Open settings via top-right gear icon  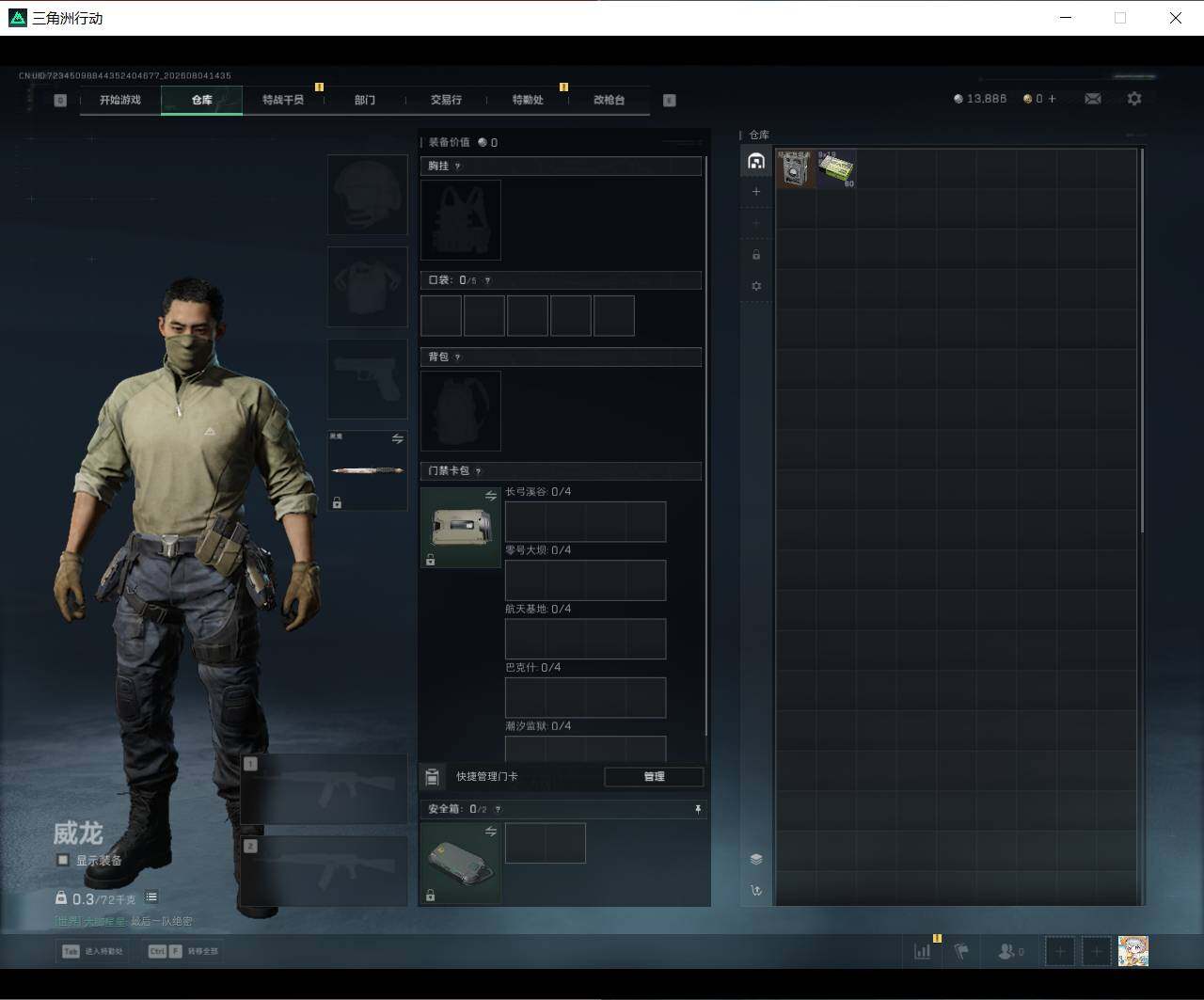[1134, 99]
